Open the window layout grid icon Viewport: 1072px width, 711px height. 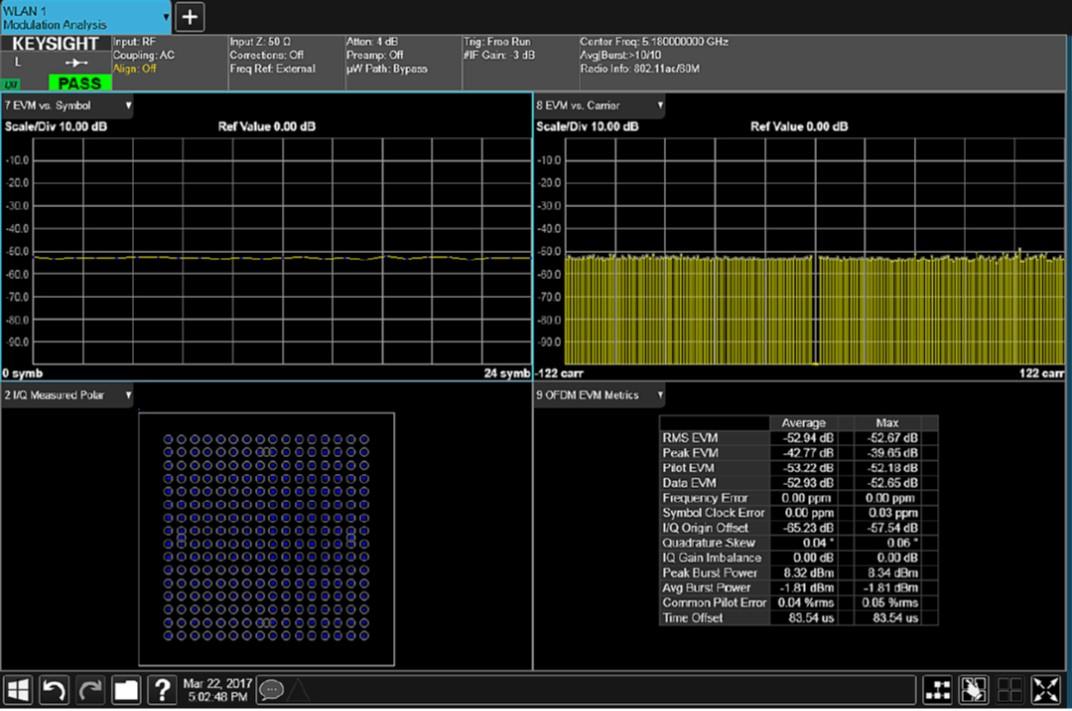[937, 689]
